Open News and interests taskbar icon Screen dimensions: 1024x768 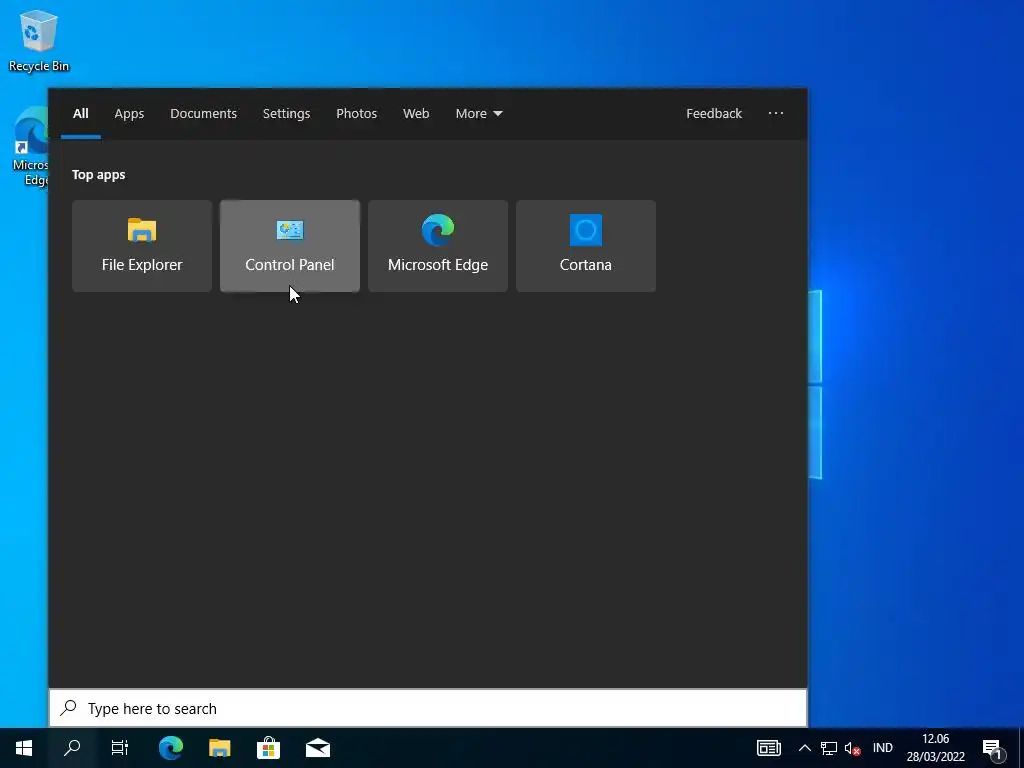click(x=769, y=748)
